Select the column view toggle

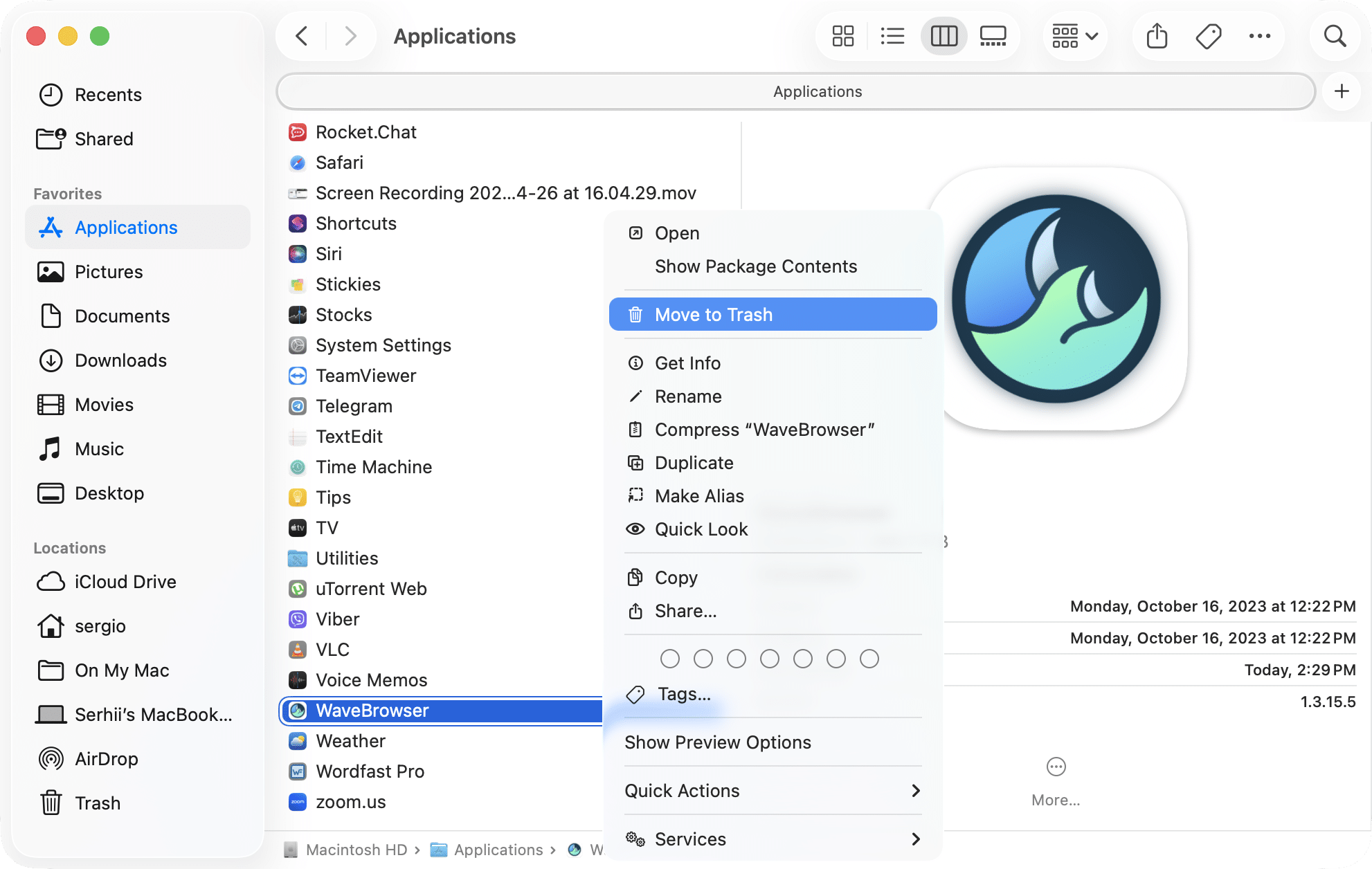tap(944, 36)
